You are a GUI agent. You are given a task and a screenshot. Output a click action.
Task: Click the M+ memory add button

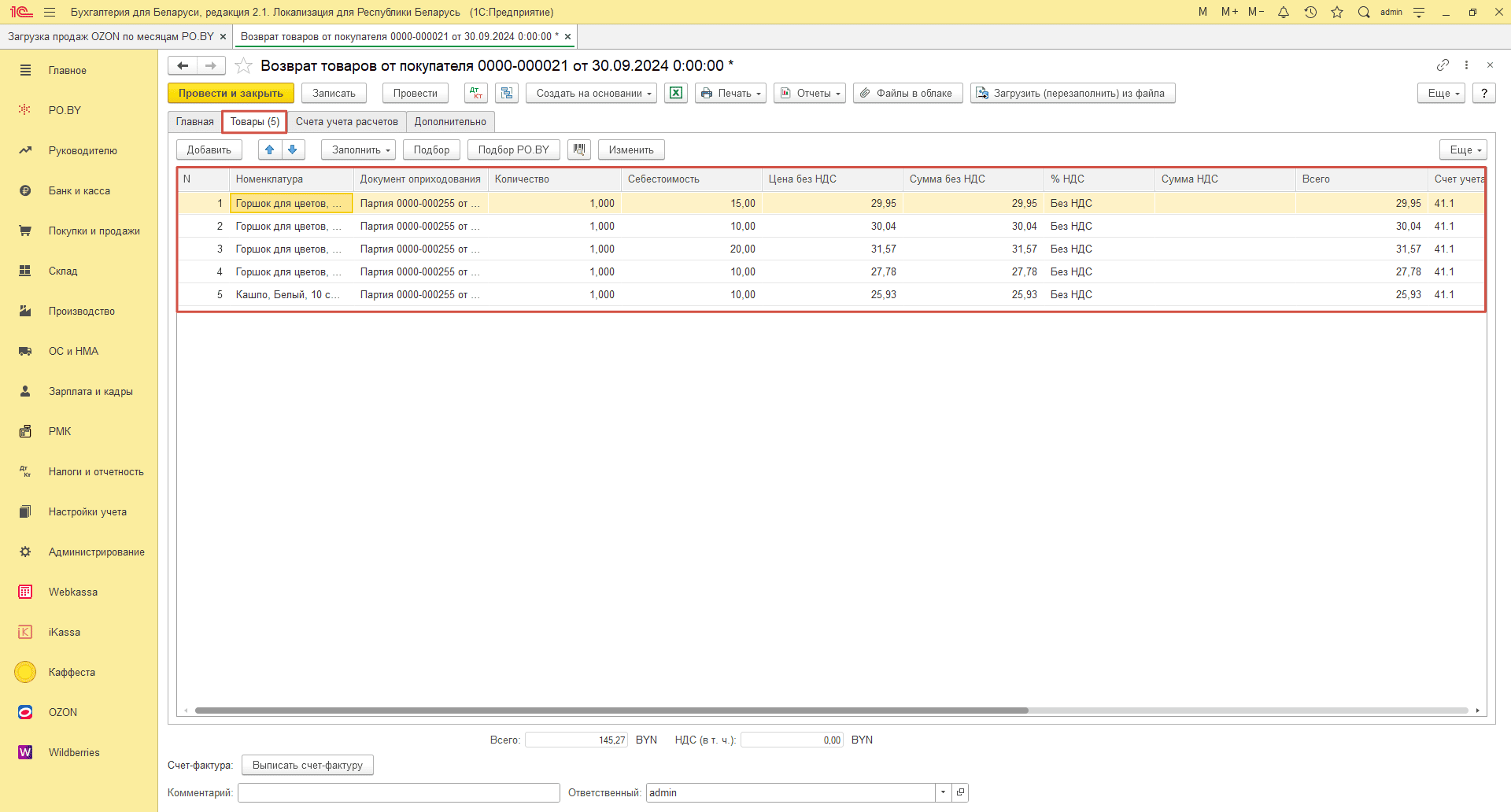click(x=1229, y=12)
